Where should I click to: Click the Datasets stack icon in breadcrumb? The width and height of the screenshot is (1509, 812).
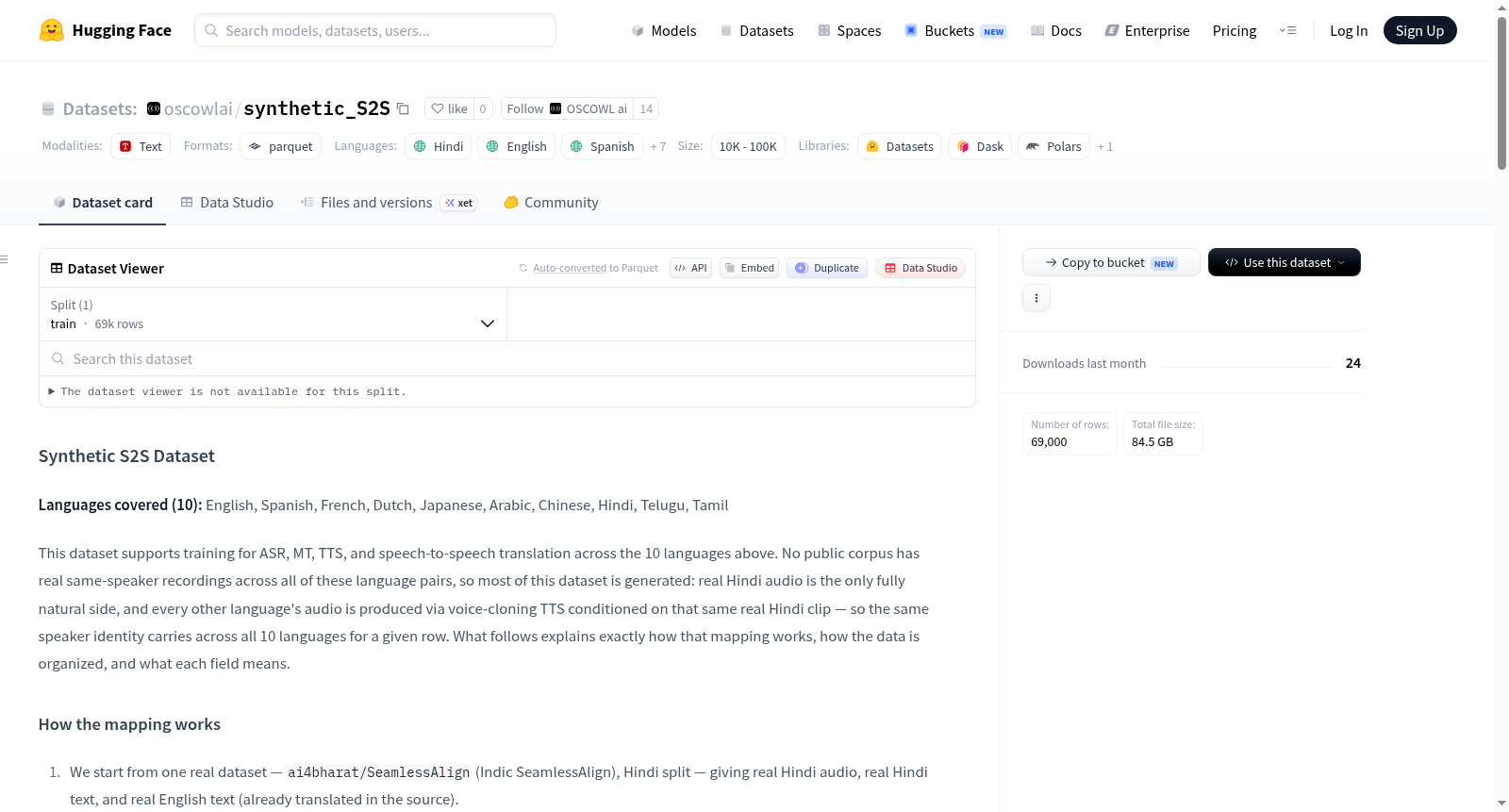click(x=48, y=109)
